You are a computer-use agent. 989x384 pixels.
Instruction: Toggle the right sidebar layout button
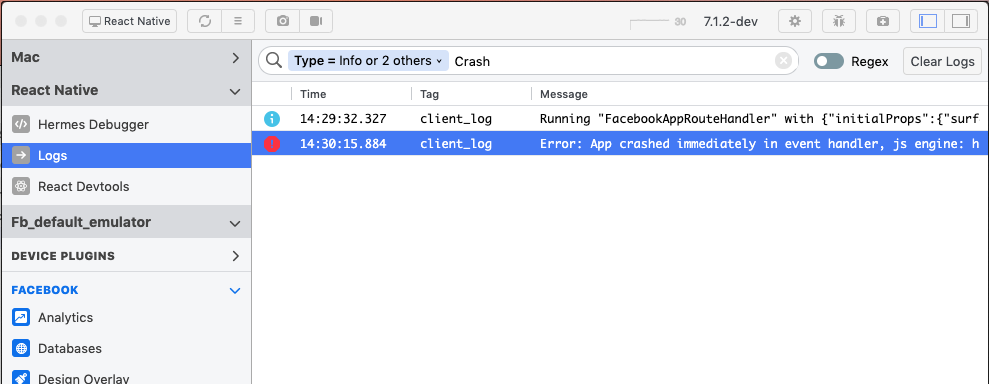tap(961, 21)
